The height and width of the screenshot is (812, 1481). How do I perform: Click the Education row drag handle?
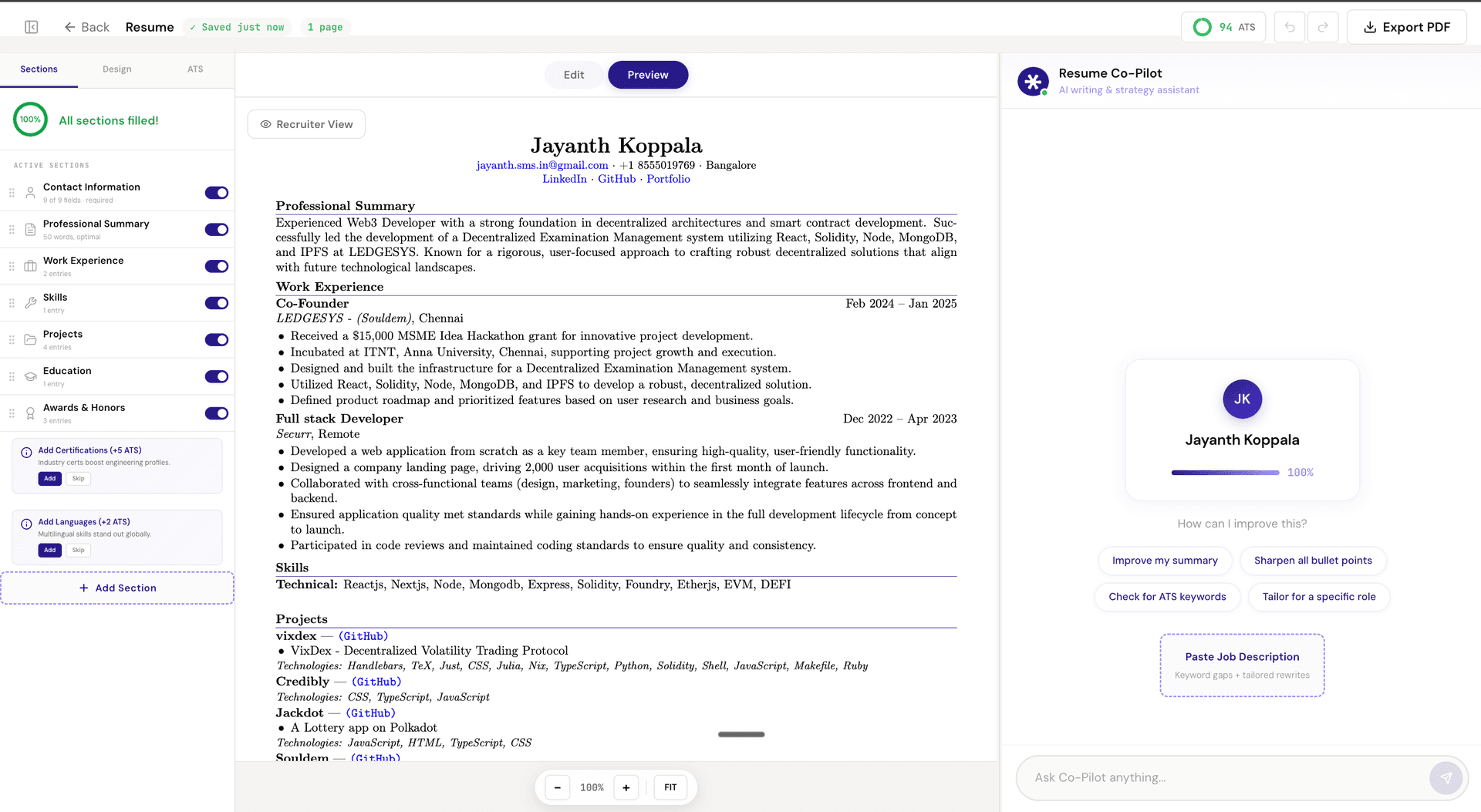tap(12, 376)
